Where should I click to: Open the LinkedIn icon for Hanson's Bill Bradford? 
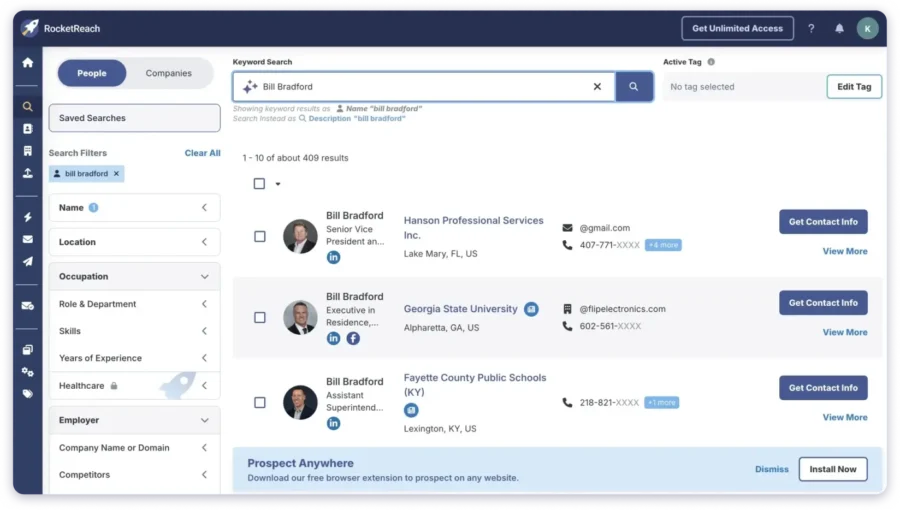(334, 257)
